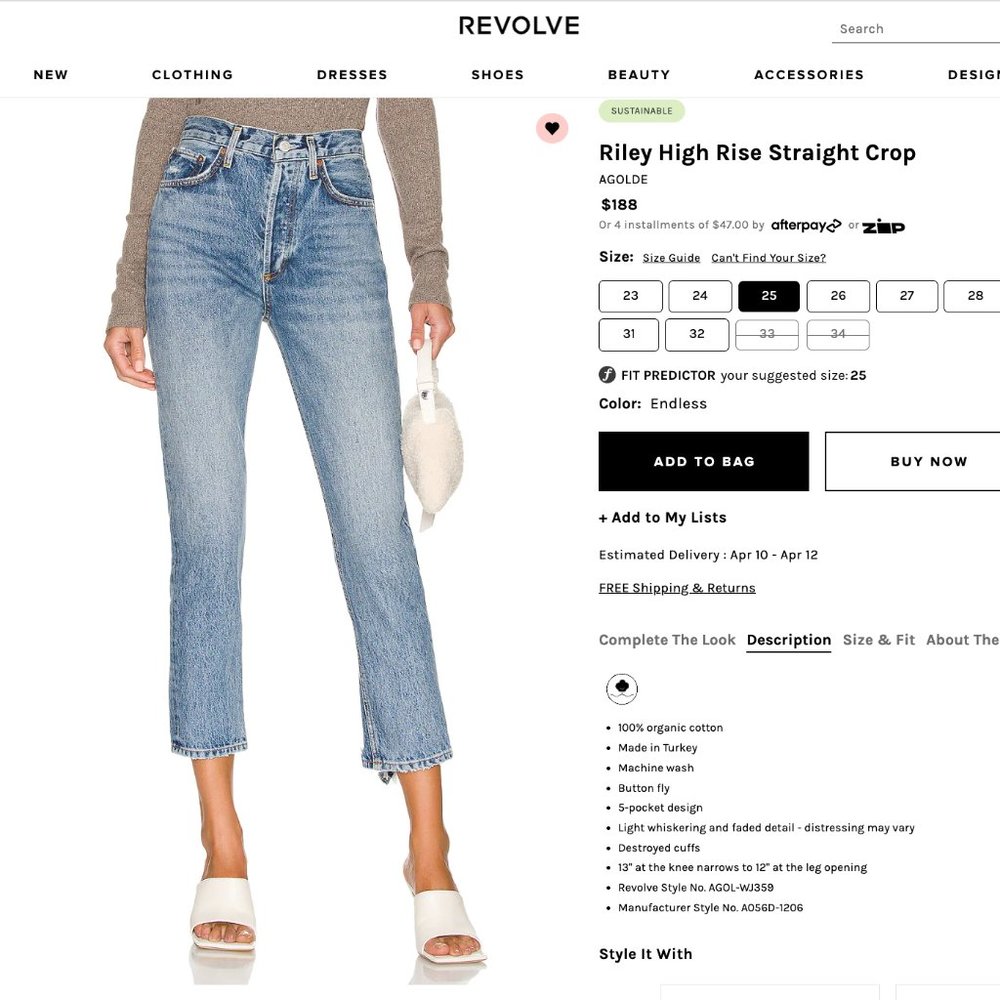Viewport: 1000px width, 1000px height.
Task: Click the REVOLVE logo
Action: coord(519,26)
